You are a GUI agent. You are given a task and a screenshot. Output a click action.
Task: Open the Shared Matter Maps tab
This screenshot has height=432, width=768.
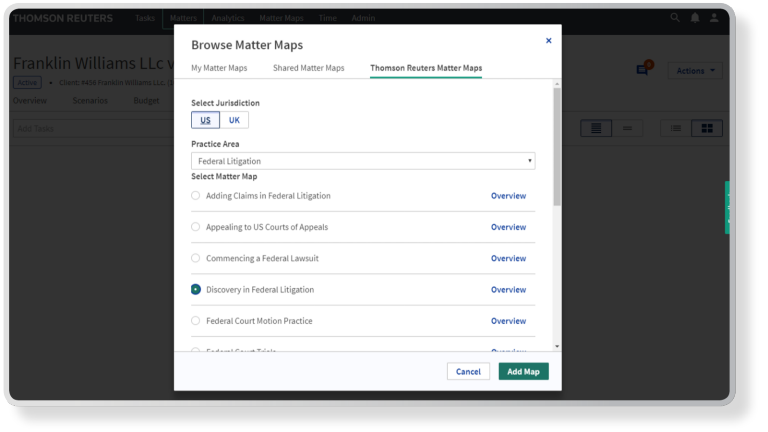click(308, 68)
